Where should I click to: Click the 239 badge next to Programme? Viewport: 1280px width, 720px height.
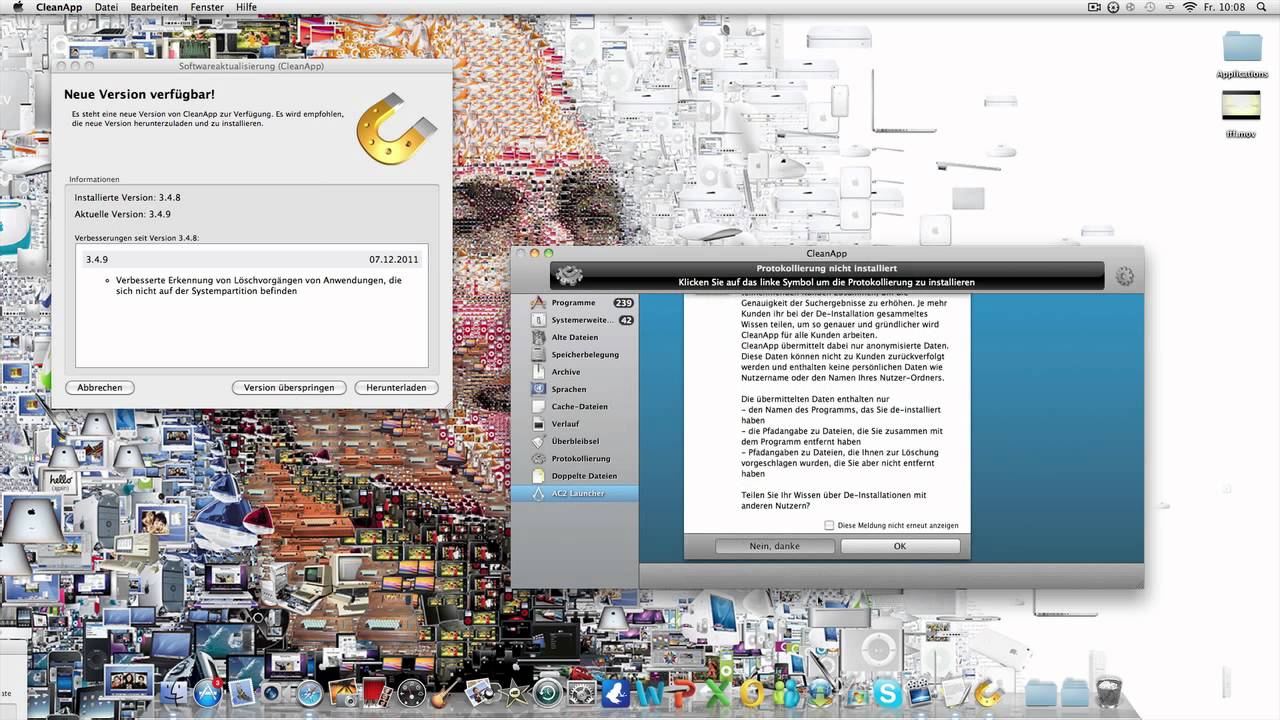pyautogui.click(x=623, y=303)
